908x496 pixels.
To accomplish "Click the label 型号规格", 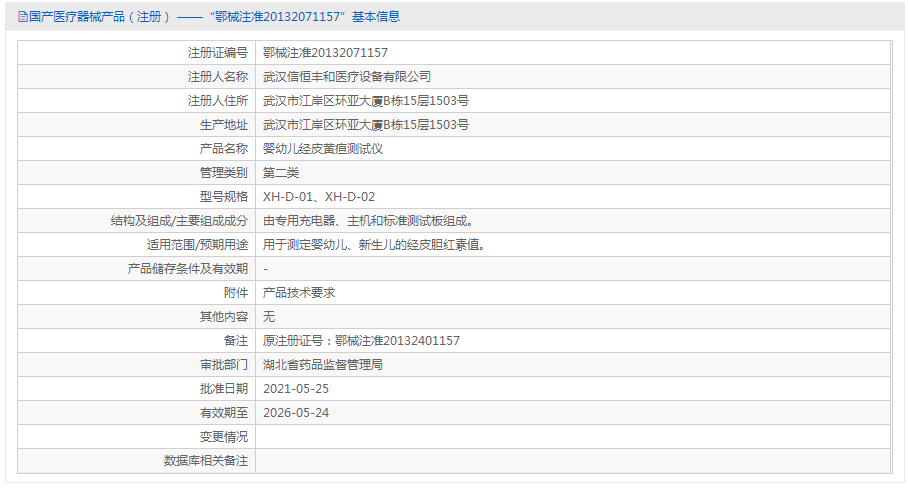I will point(224,197).
